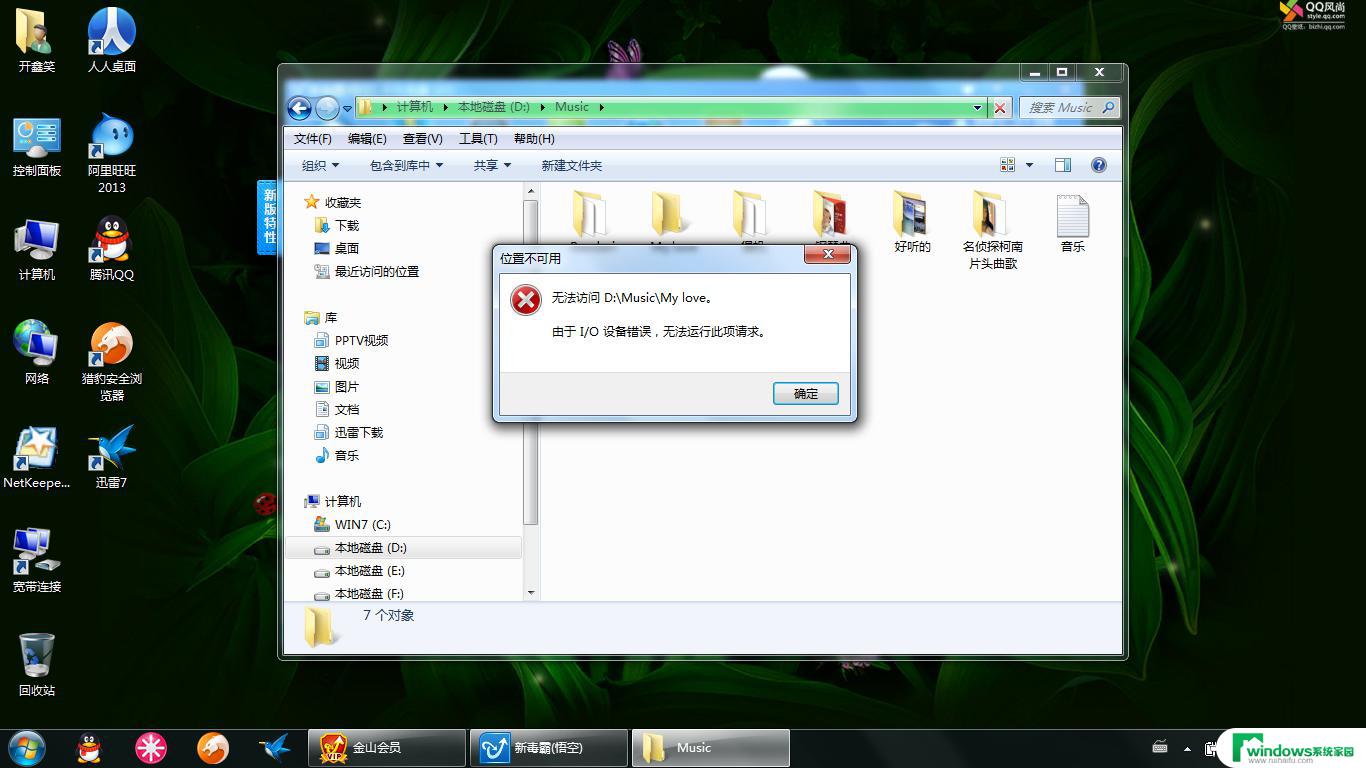Viewport: 1366px width, 768px height.
Task: Select the PPTV视频 library
Action: click(x=351, y=341)
